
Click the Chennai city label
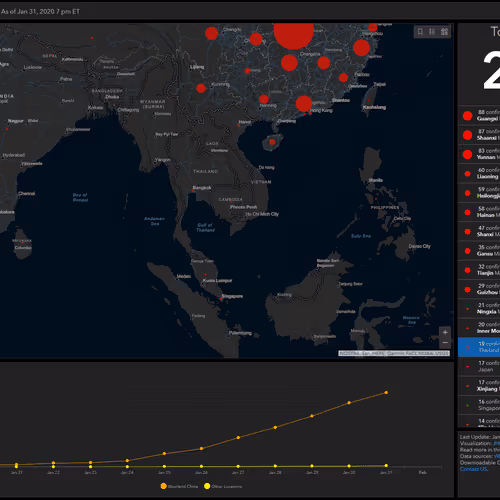pyautogui.click(x=27, y=193)
